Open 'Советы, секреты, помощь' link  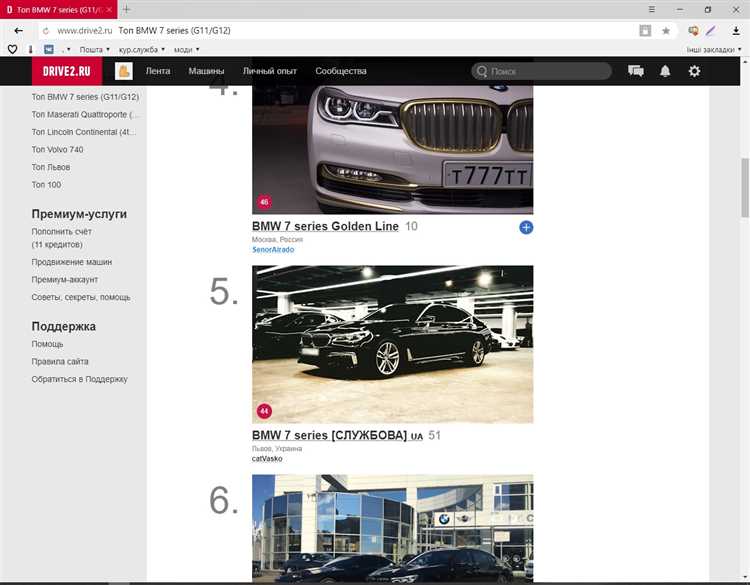click(81, 298)
